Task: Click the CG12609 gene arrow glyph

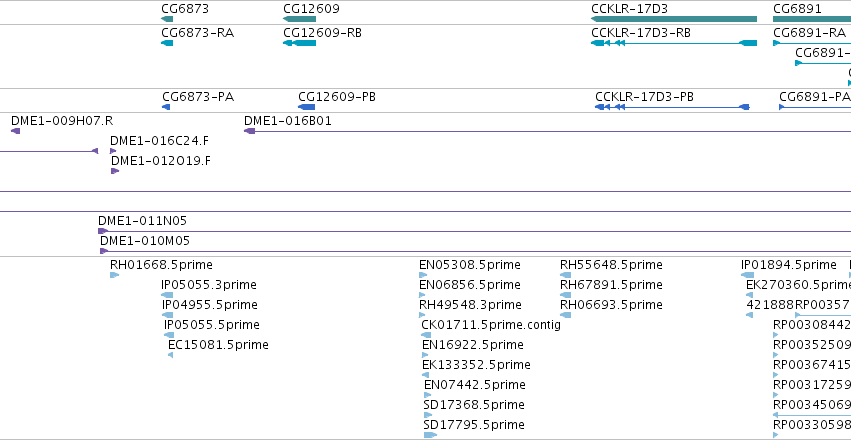Action: (x=299, y=19)
